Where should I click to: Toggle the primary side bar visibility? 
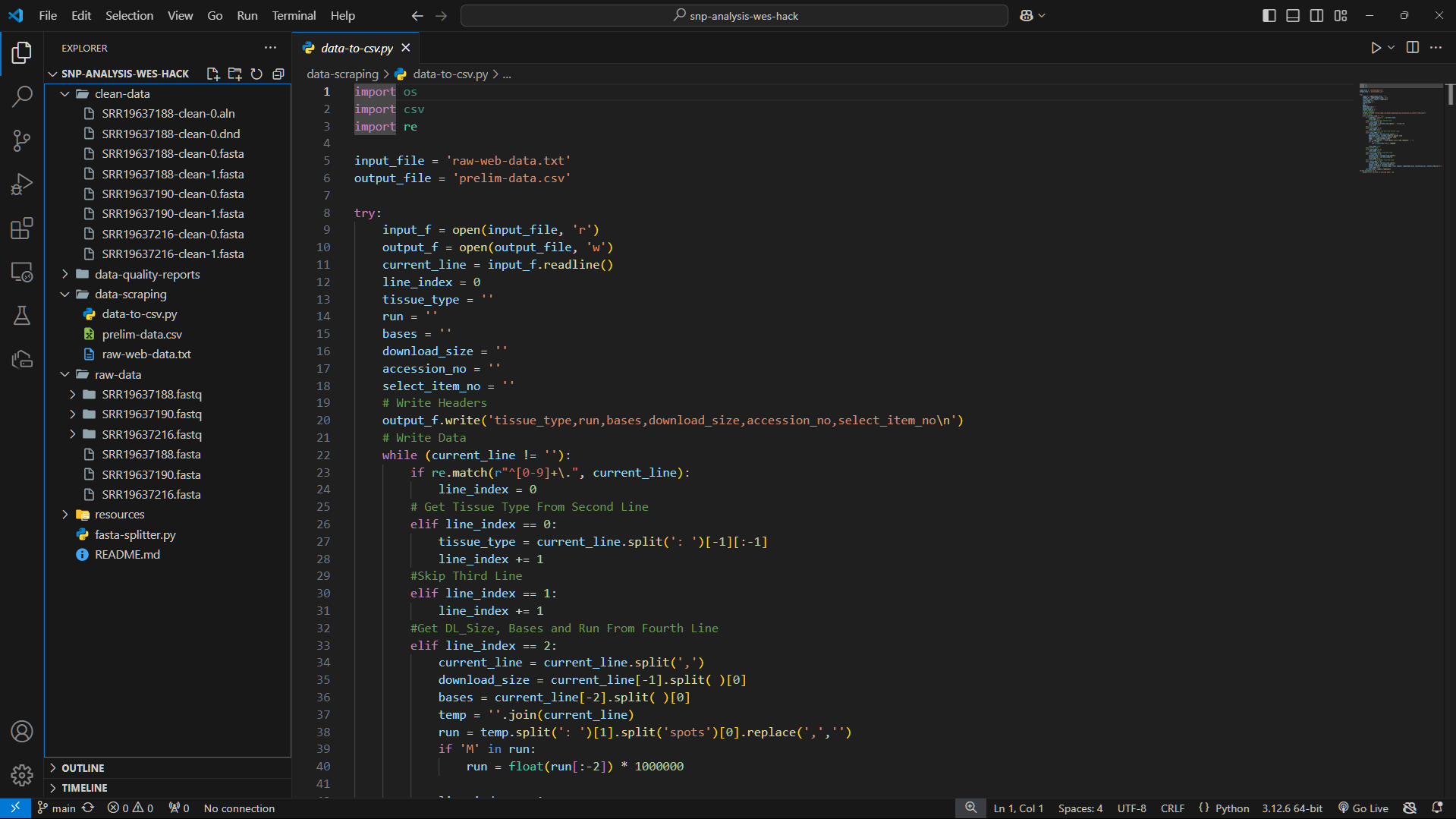click(1269, 16)
